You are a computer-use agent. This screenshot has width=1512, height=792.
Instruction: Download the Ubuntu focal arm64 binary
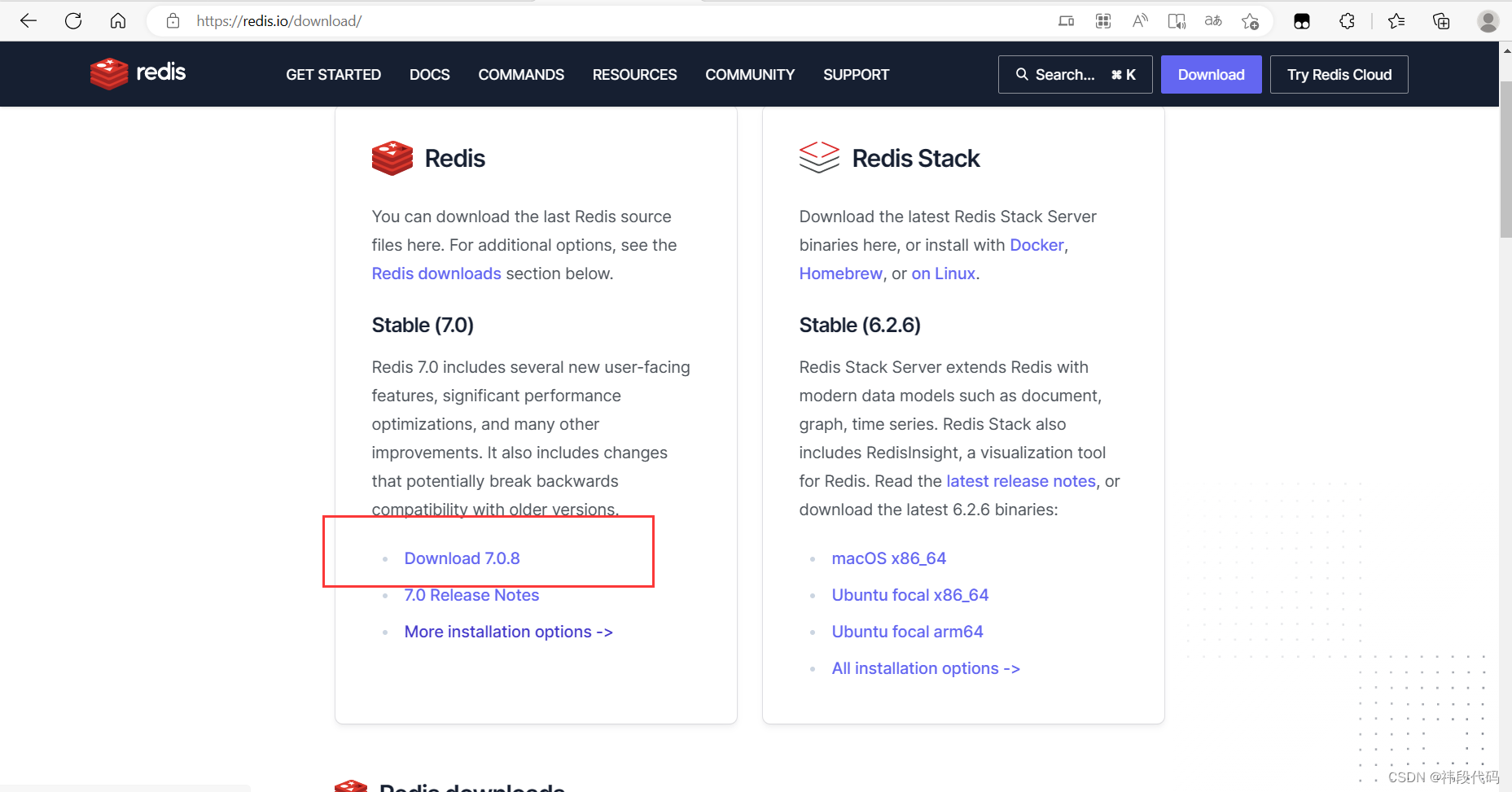coord(907,632)
